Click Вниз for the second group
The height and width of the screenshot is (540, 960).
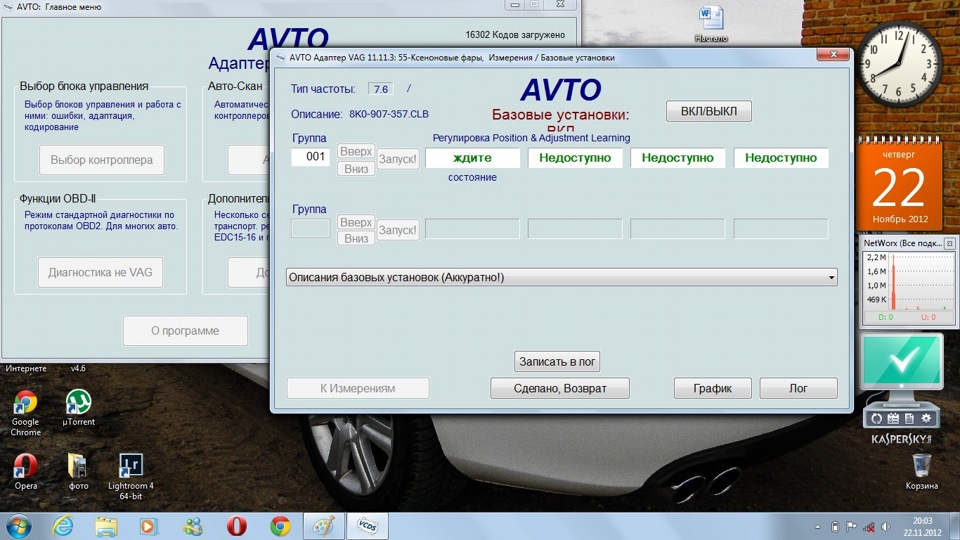[356, 238]
